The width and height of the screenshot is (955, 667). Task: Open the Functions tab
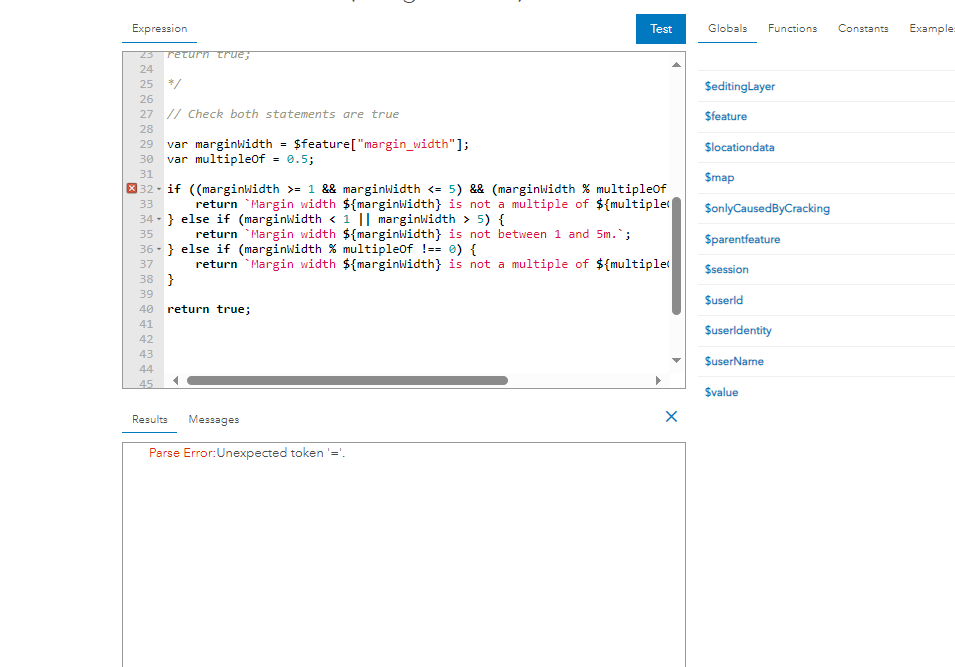[x=792, y=28]
